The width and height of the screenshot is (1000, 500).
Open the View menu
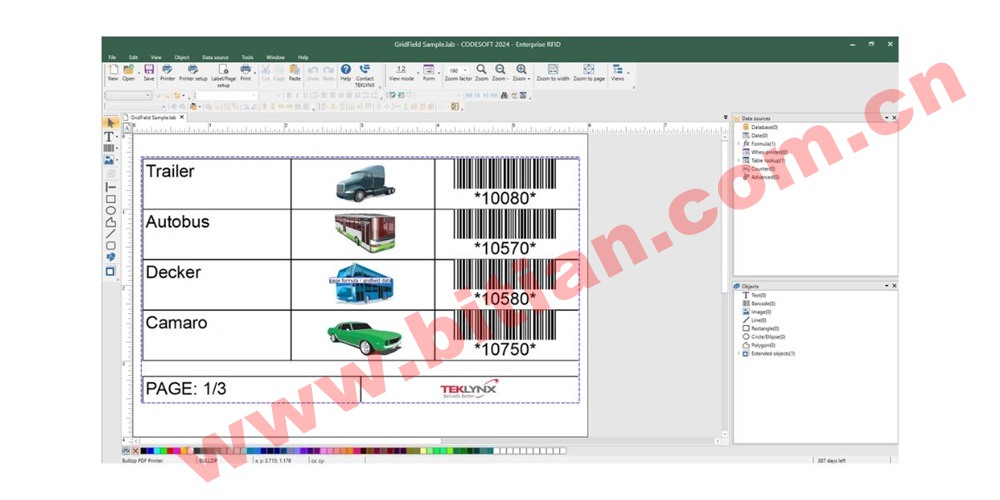coord(156,57)
